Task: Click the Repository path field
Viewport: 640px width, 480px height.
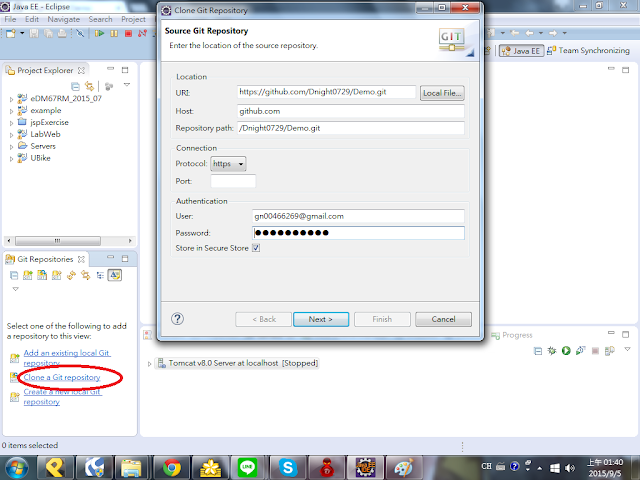Action: click(x=351, y=128)
